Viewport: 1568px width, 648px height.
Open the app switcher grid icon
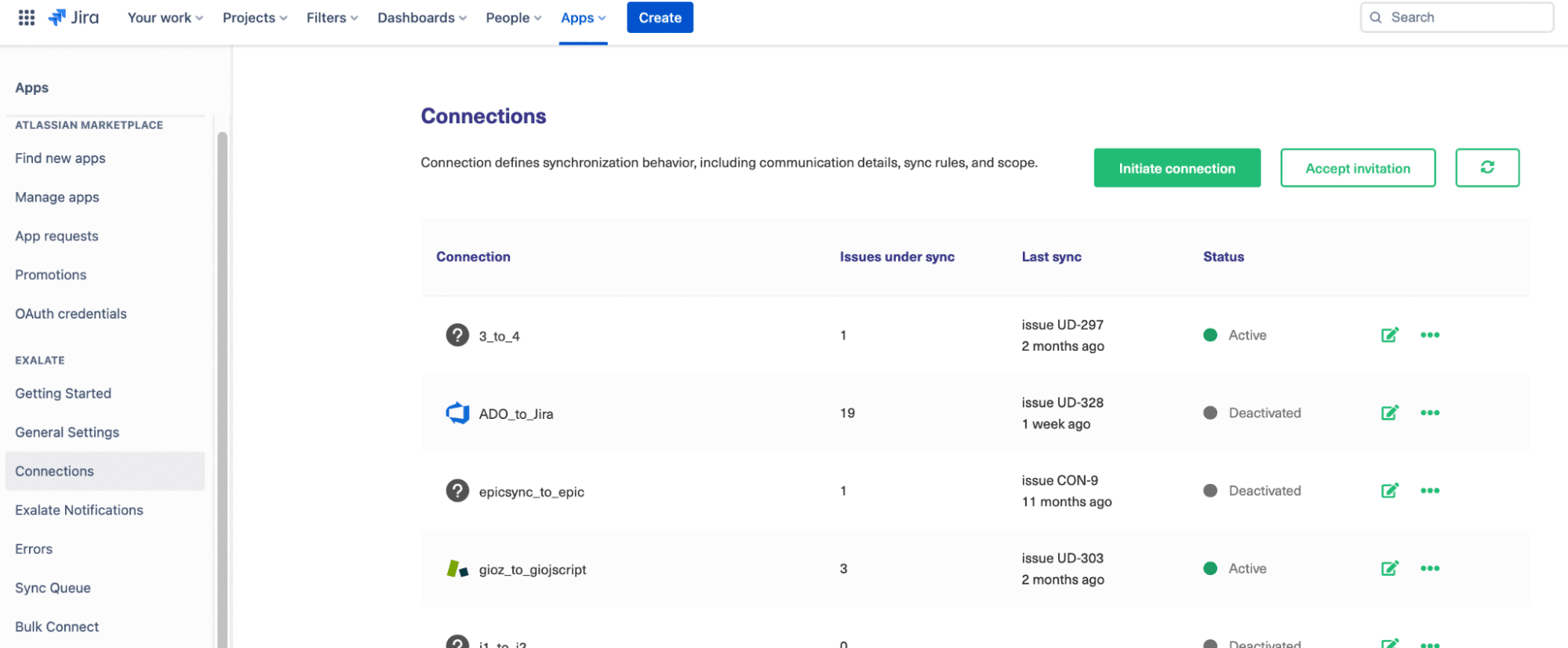[x=27, y=17]
